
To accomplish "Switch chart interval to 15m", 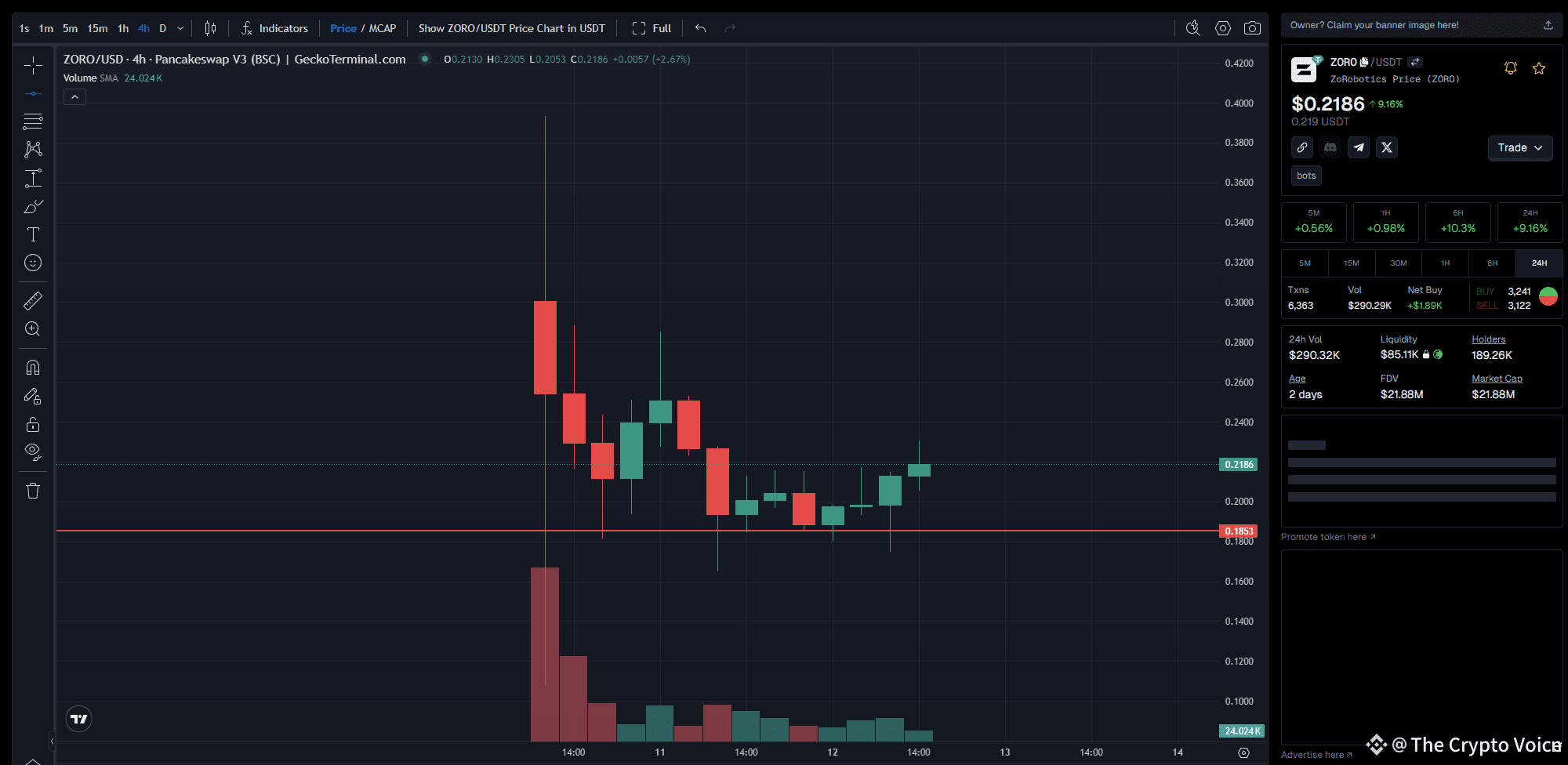I will 97,28.
